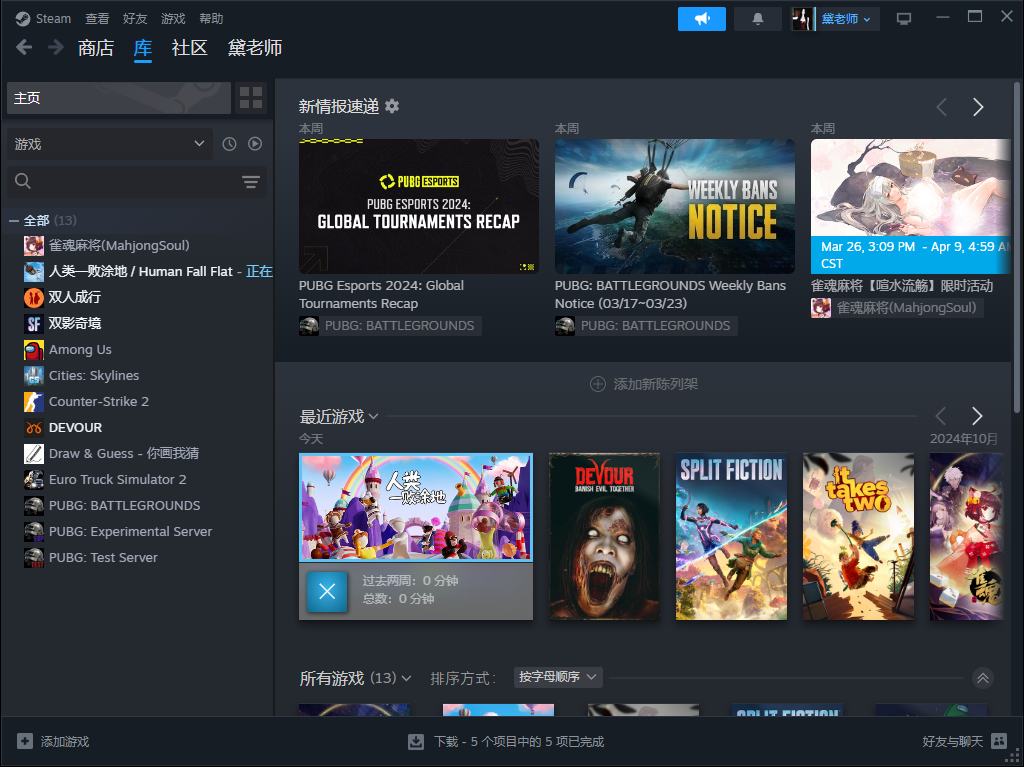Screen dimensions: 1024x767
Task: Open news feed settings gear
Action: pyautogui.click(x=392, y=106)
